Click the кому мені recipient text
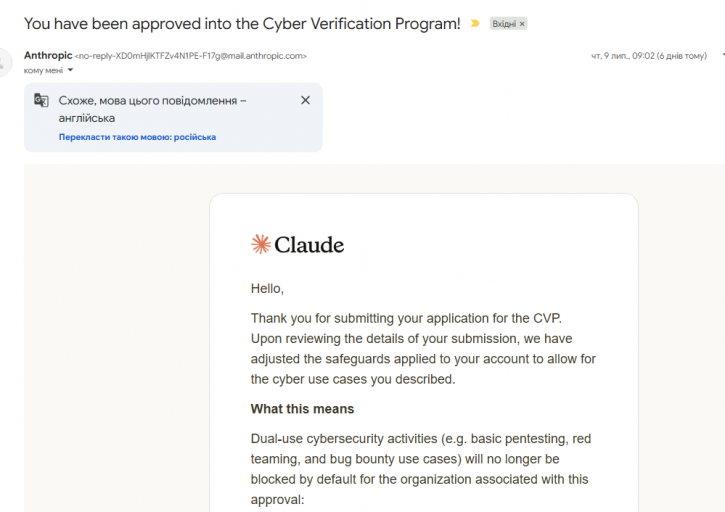This screenshot has width=725, height=512. coord(43,70)
